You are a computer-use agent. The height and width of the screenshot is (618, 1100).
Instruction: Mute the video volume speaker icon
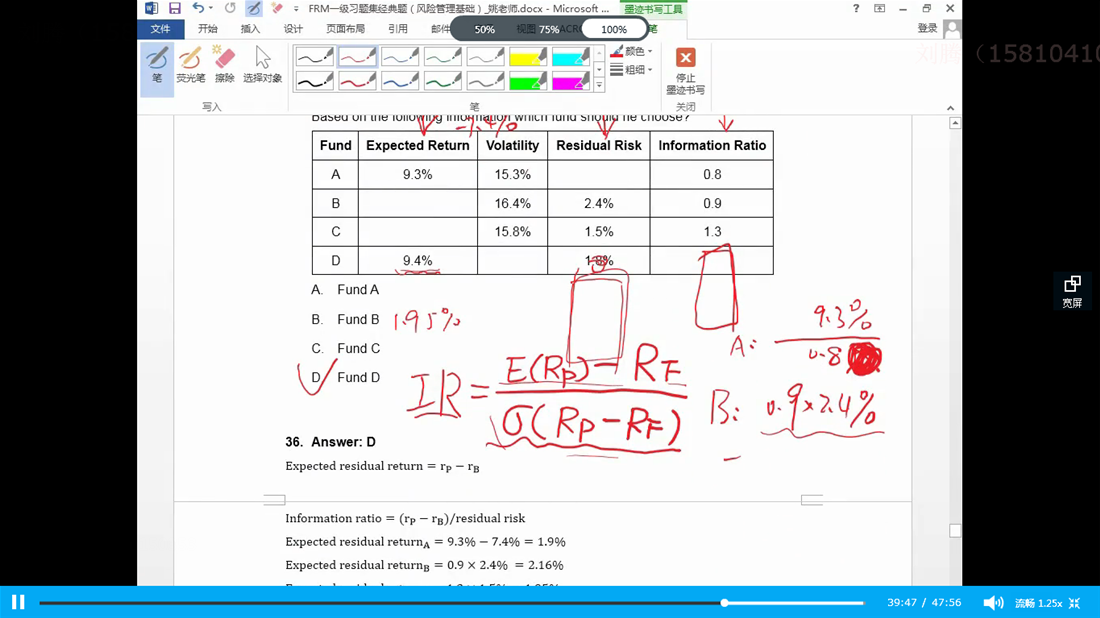coord(992,602)
